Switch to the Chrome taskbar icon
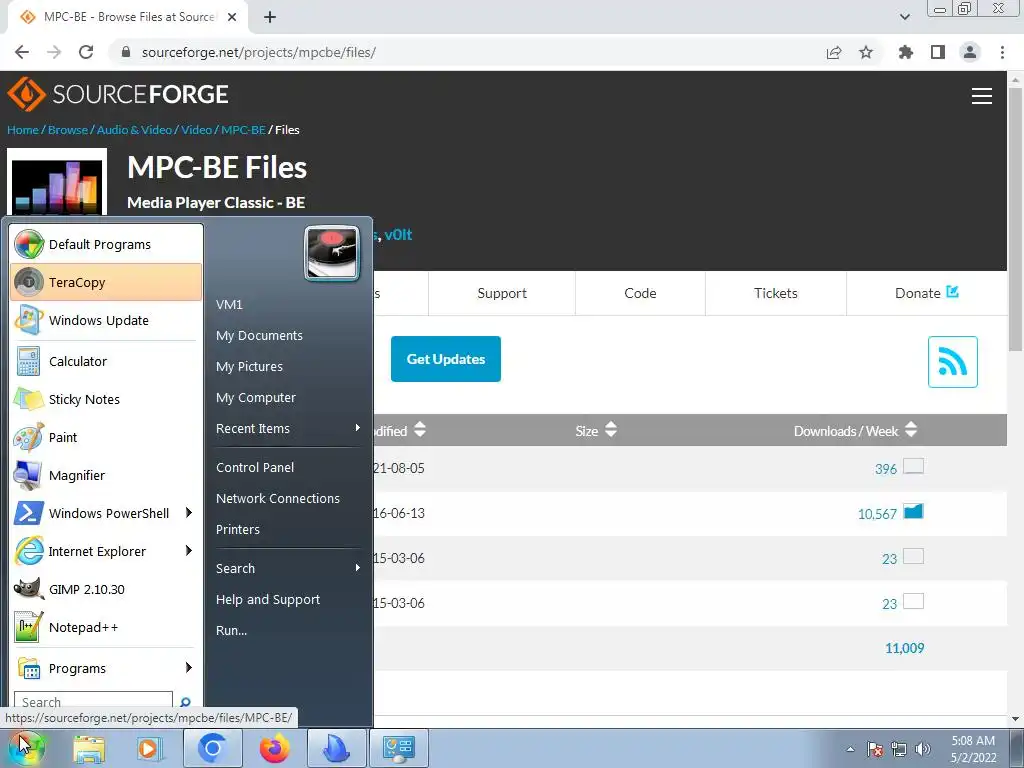The height and width of the screenshot is (768, 1024). coord(212,748)
